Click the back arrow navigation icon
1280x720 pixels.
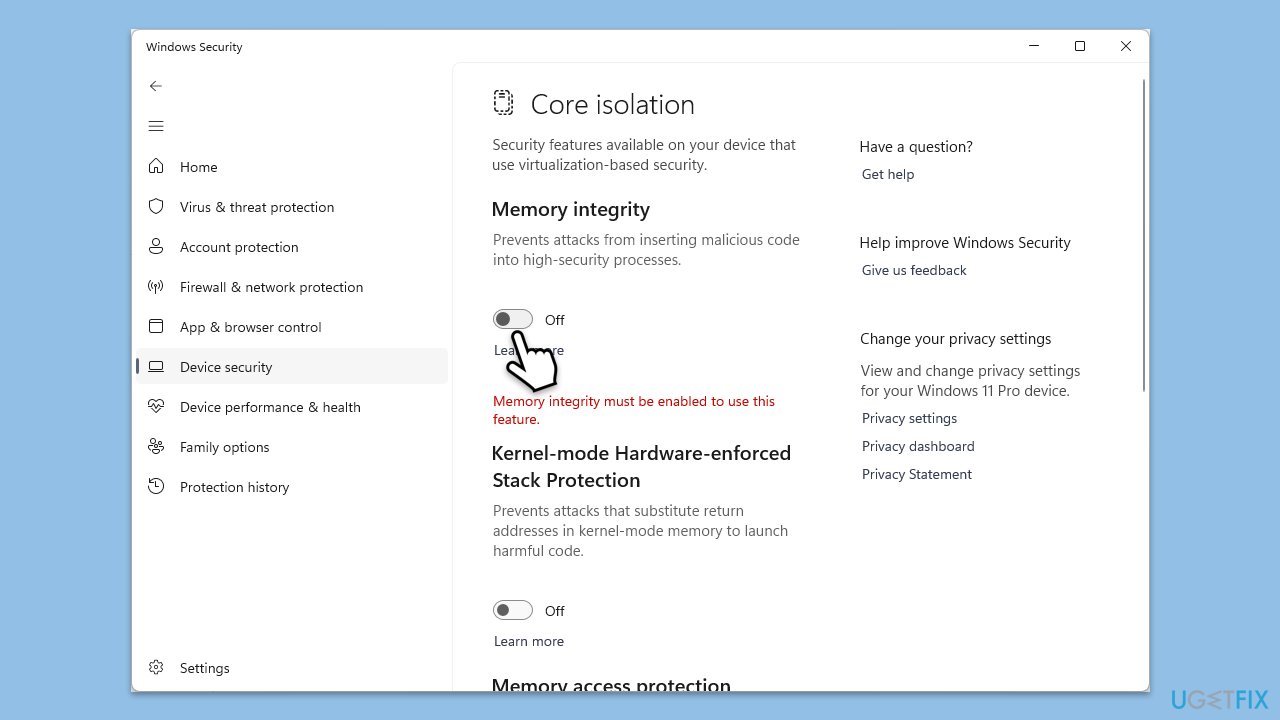pyautogui.click(x=156, y=86)
